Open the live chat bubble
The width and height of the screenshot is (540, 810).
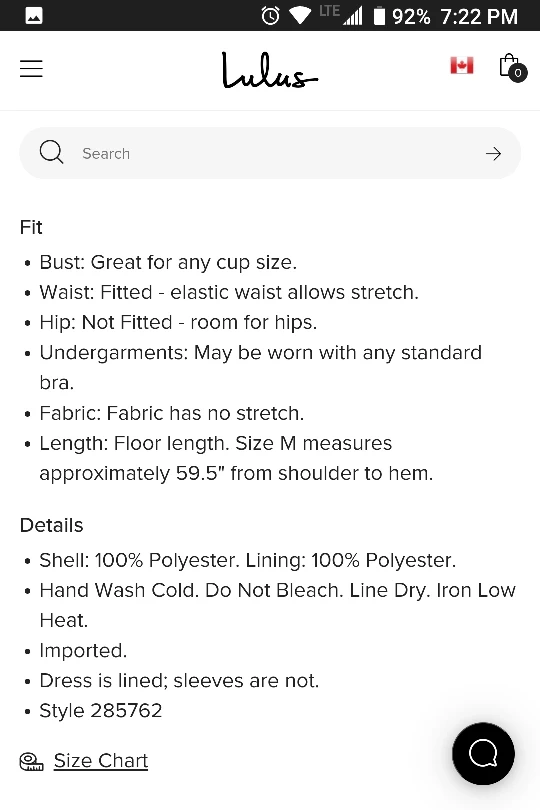pos(483,753)
